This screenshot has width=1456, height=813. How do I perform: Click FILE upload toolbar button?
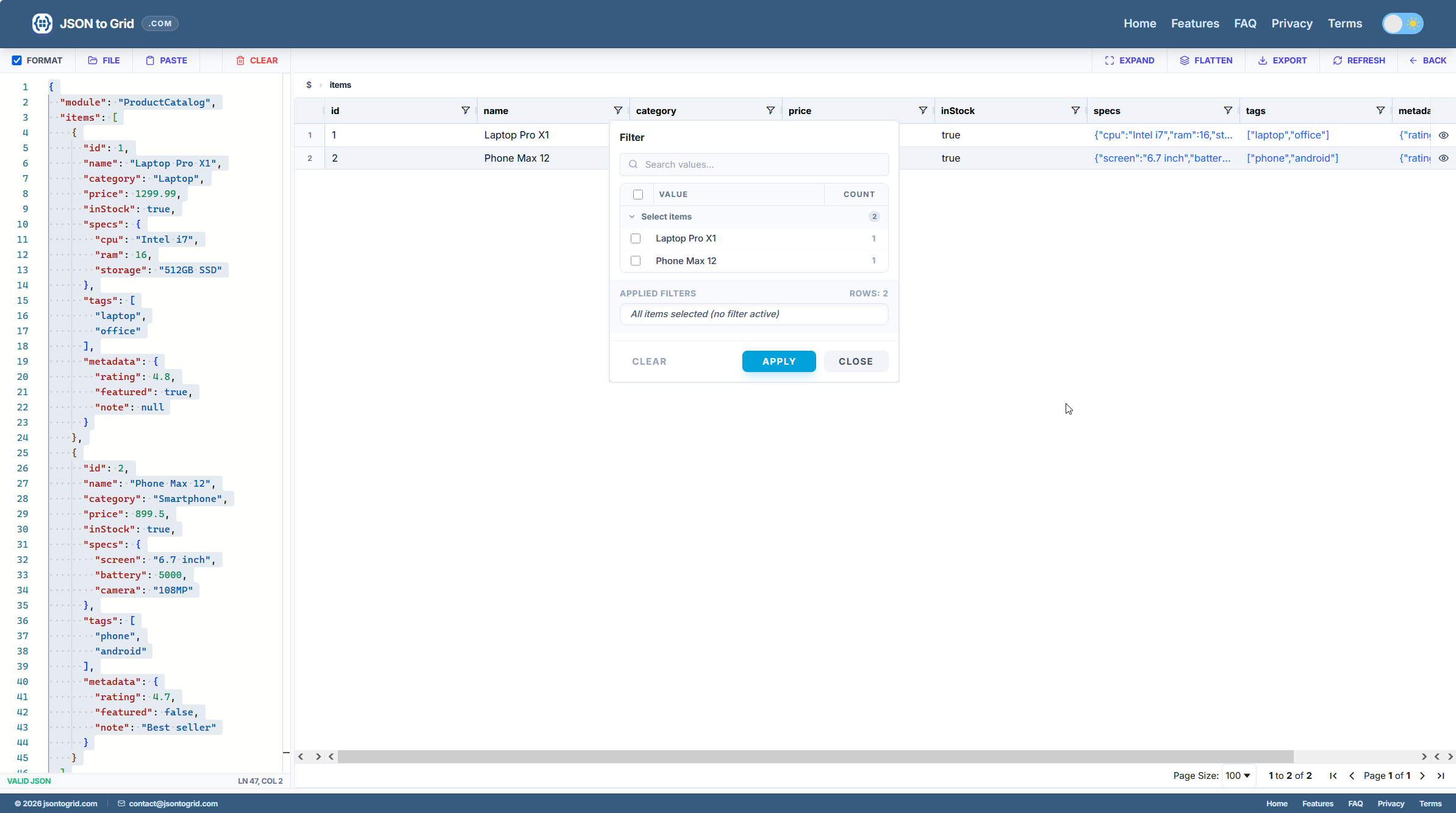coord(104,60)
